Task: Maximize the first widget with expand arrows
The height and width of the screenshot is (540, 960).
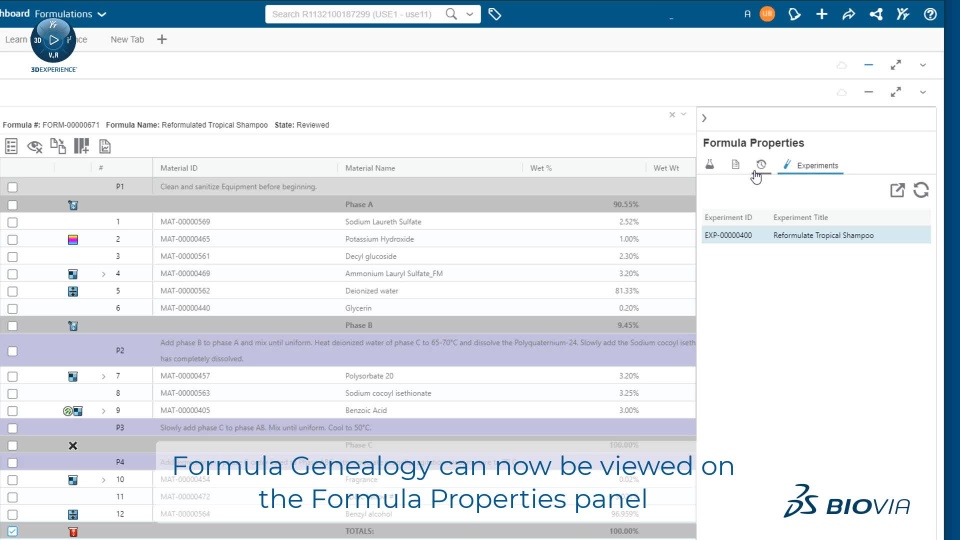Action: coord(896,65)
